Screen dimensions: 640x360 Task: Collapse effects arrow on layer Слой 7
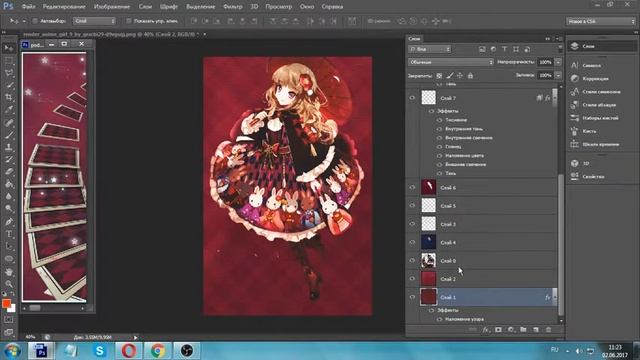[x=555, y=98]
